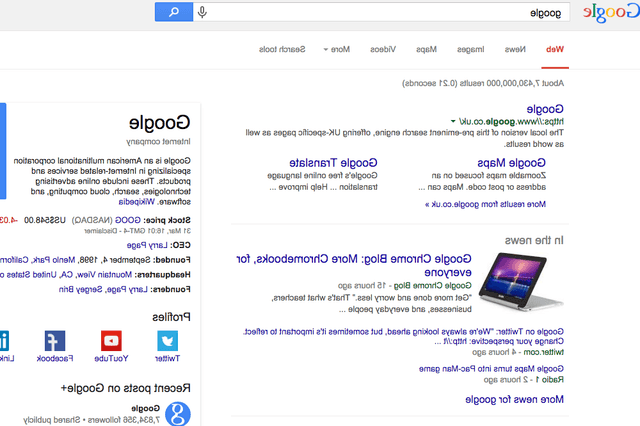Open the YouTube profile icon
Image resolution: width=640 pixels, height=426 pixels.
pos(111,341)
